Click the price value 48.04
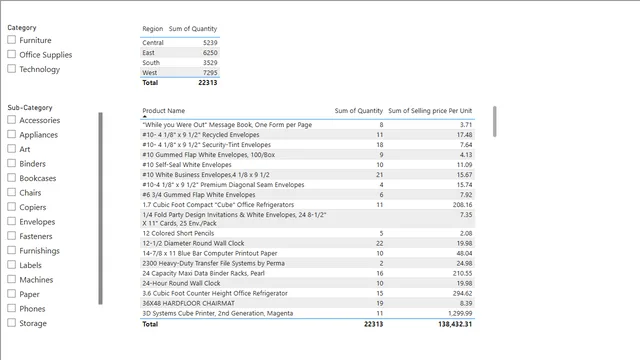 [x=464, y=253]
